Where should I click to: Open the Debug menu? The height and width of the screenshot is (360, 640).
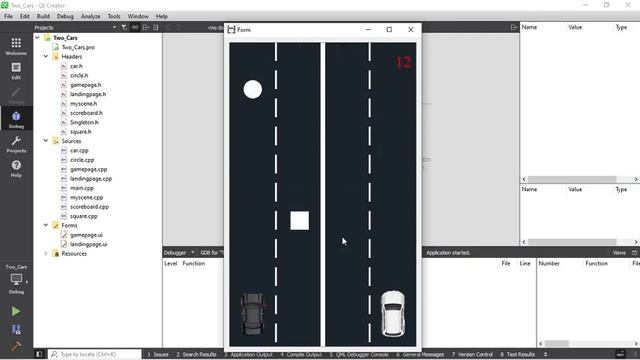65,16
